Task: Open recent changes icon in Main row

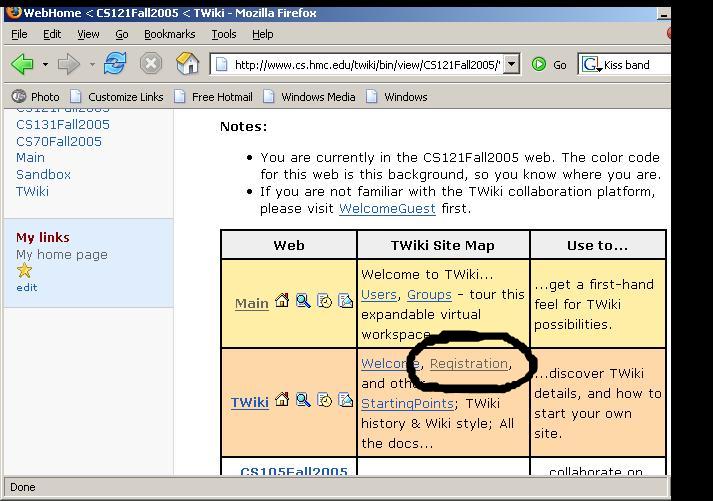Action: [324, 301]
